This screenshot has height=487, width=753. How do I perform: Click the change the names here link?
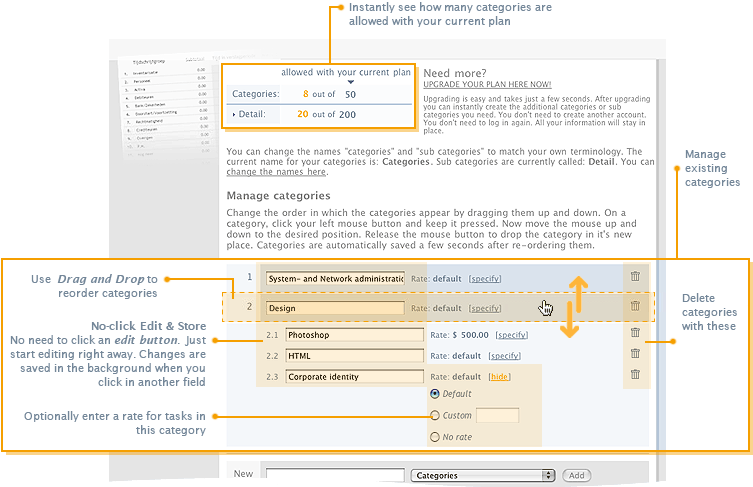(276, 172)
